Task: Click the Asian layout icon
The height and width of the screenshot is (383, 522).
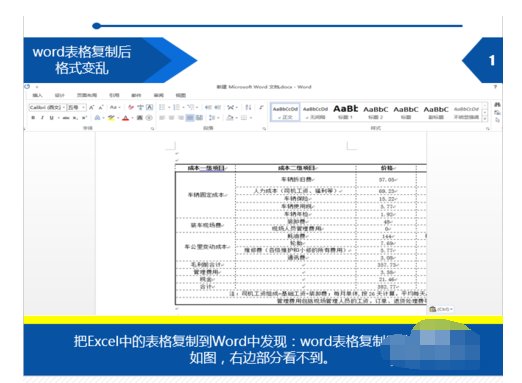Action: click(231, 107)
